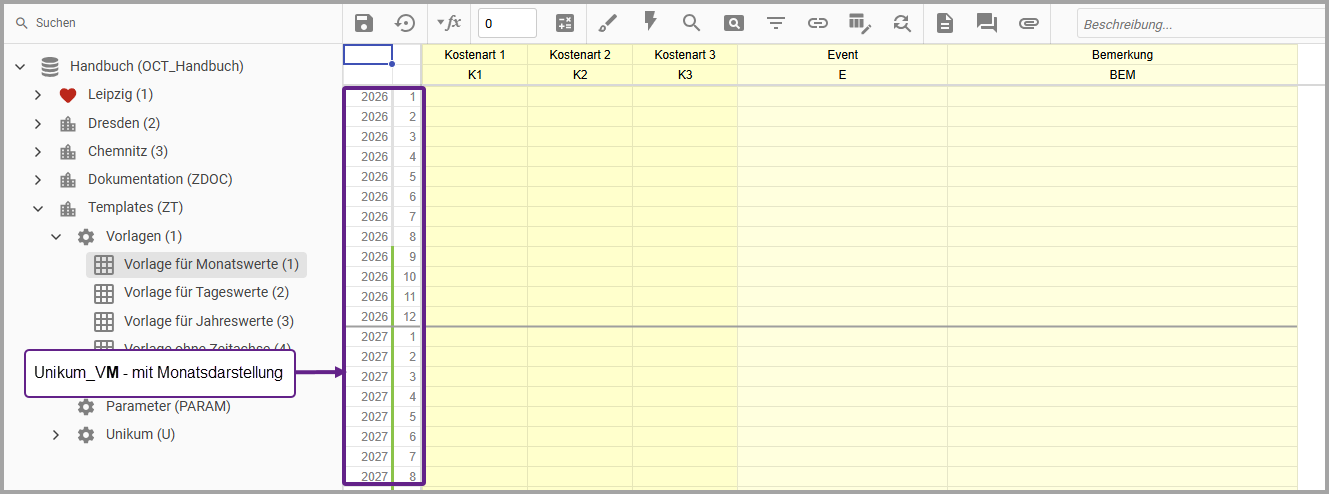Click the formula value input field showing 0

click(x=507, y=23)
